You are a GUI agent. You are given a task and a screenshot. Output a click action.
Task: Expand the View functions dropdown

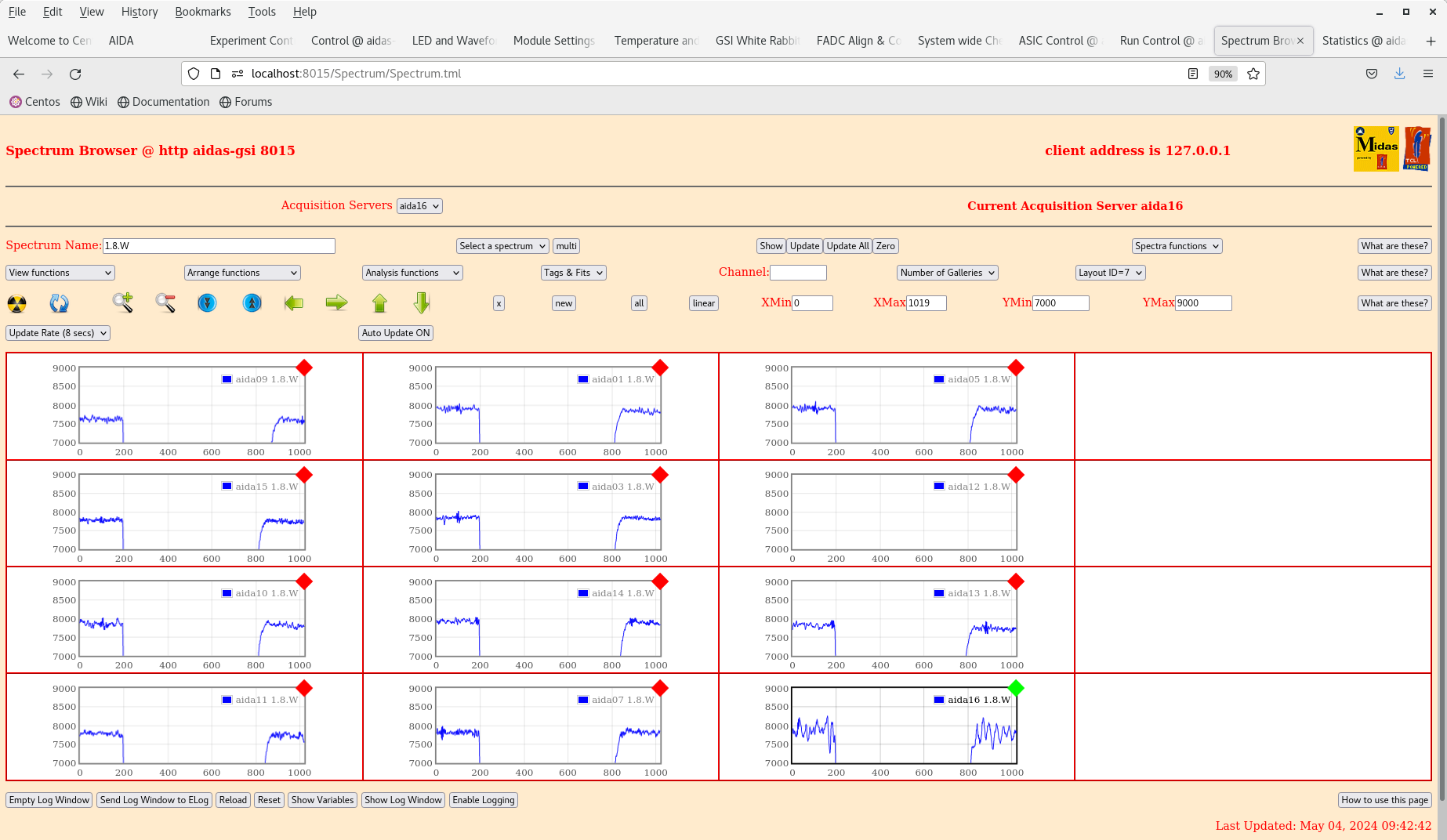pyautogui.click(x=60, y=273)
